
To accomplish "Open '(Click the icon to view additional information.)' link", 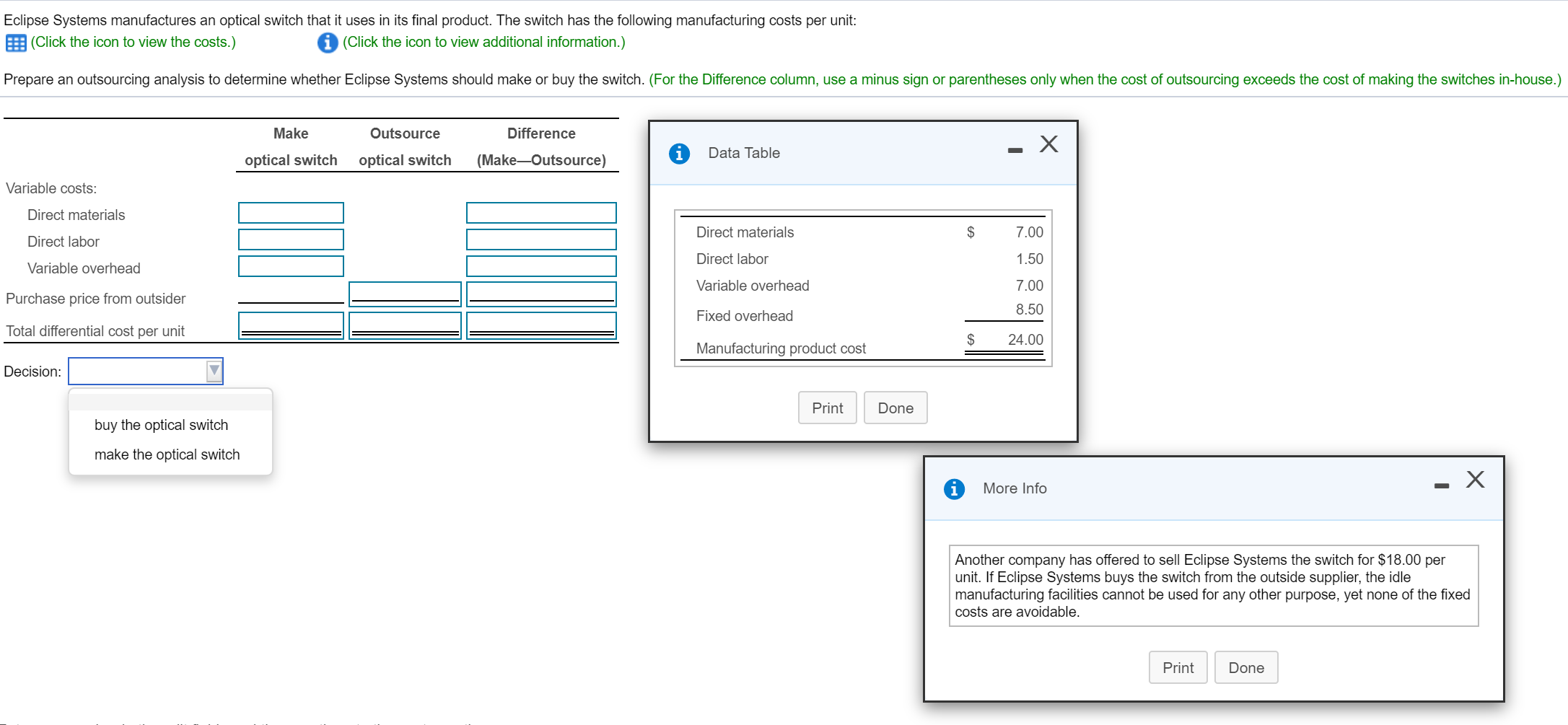I will click(484, 42).
